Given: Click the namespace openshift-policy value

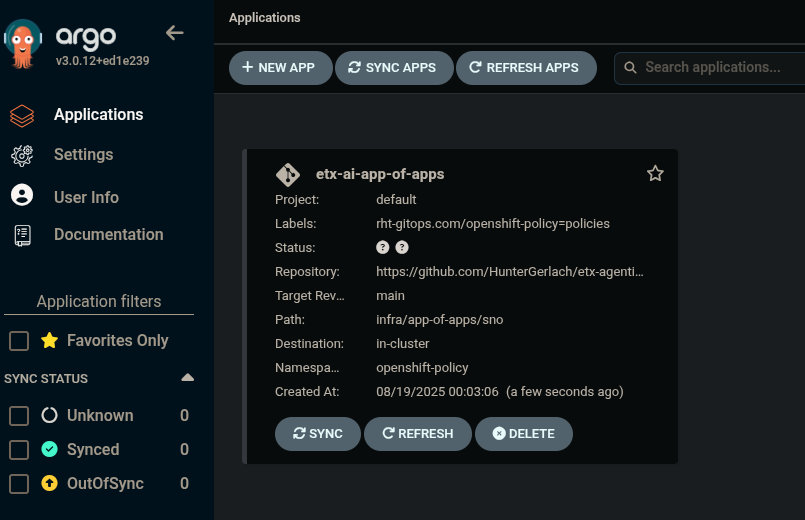Looking at the screenshot, I should (x=422, y=368).
